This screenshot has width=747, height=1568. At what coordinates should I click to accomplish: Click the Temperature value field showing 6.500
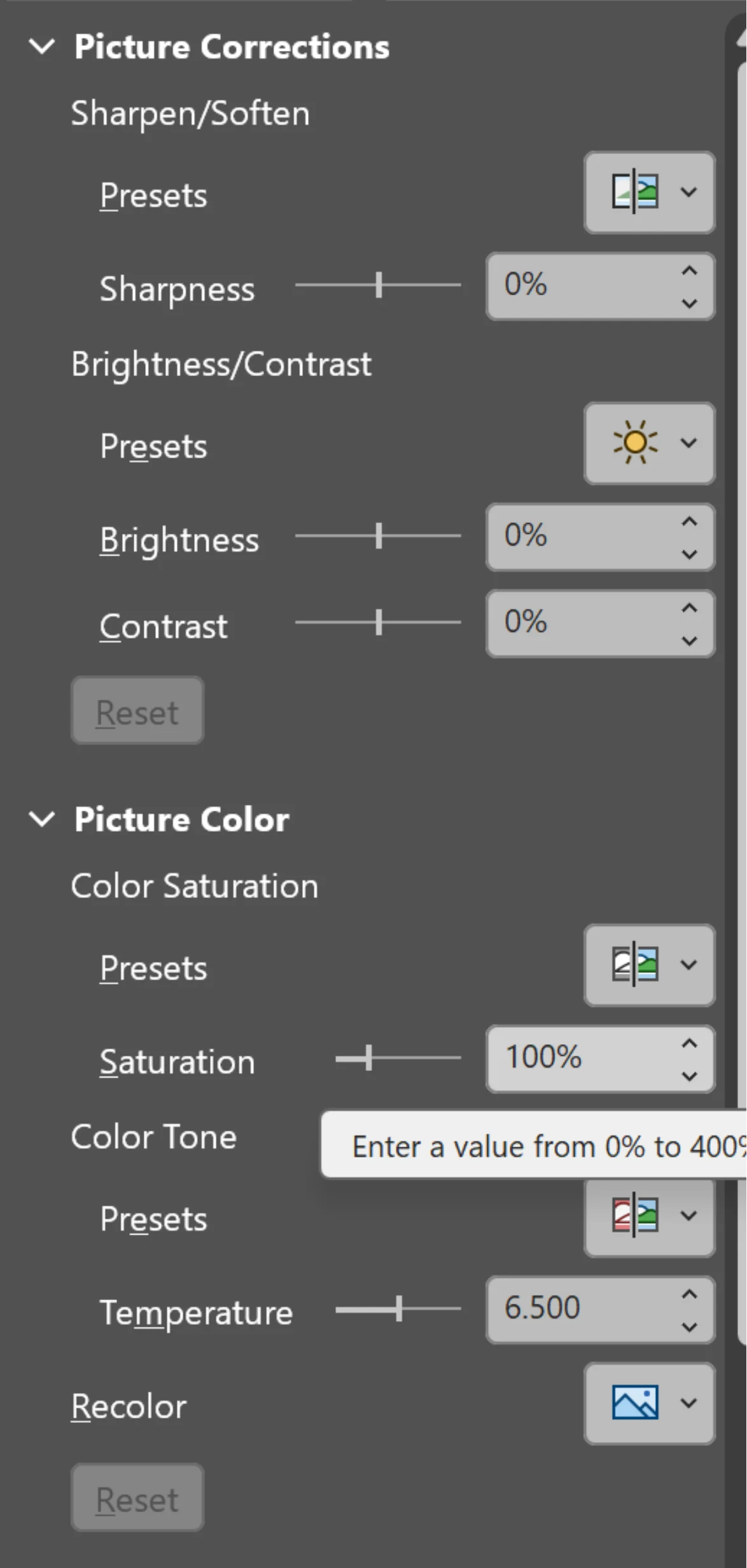579,1309
